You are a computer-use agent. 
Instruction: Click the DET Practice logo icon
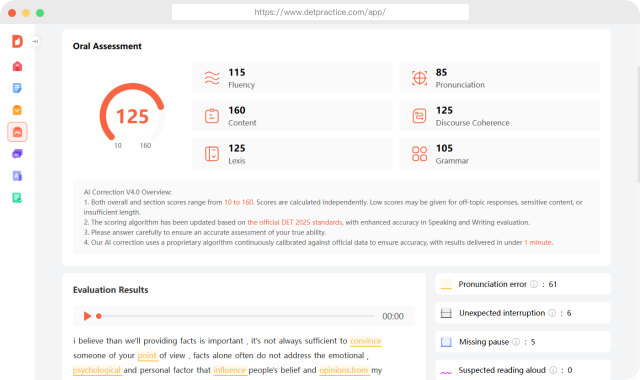(x=17, y=41)
